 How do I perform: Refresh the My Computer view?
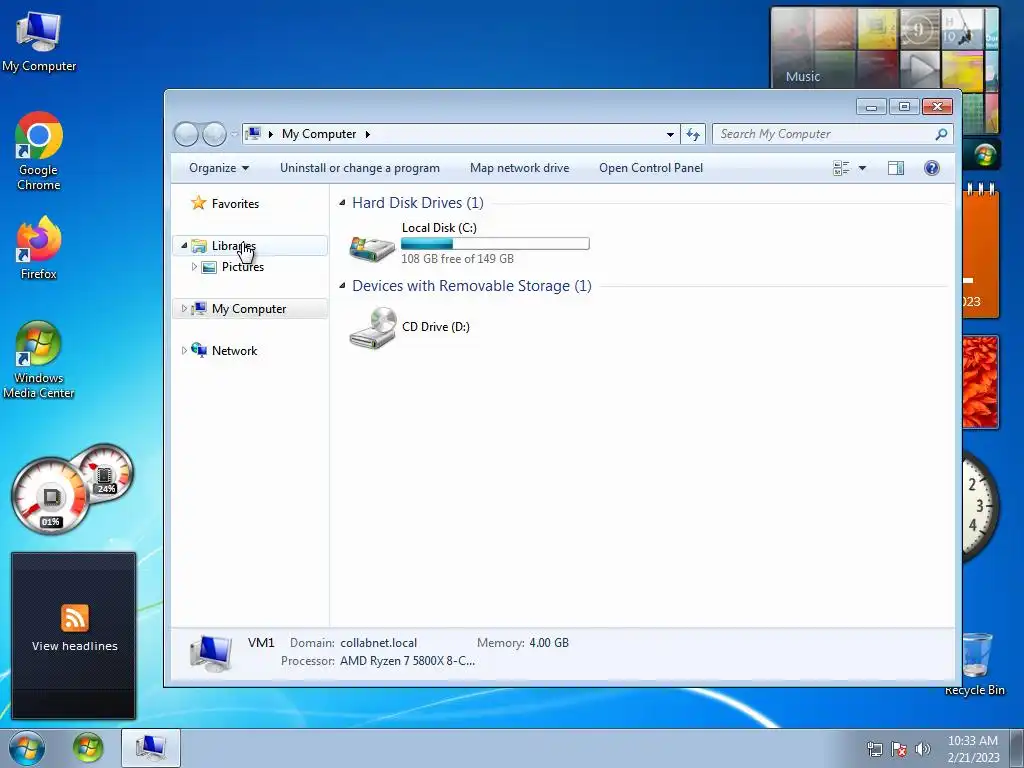coord(693,134)
